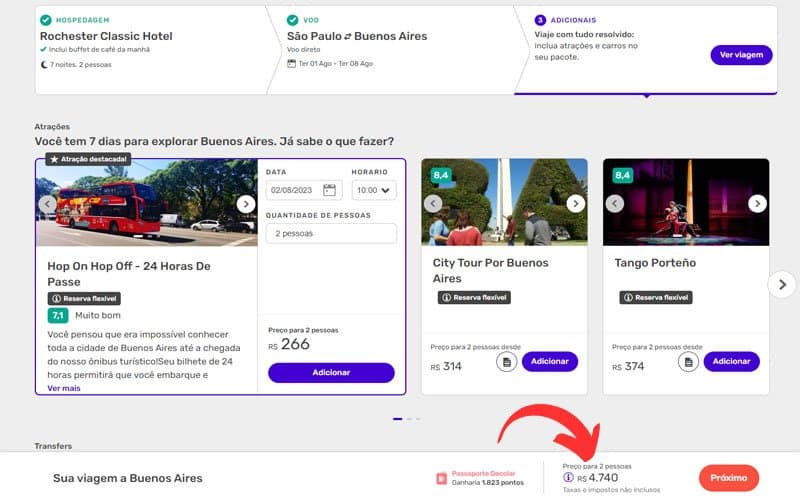Open details document icon on Tango Porteño card
Screen dimensions: 800x500
click(x=688, y=362)
